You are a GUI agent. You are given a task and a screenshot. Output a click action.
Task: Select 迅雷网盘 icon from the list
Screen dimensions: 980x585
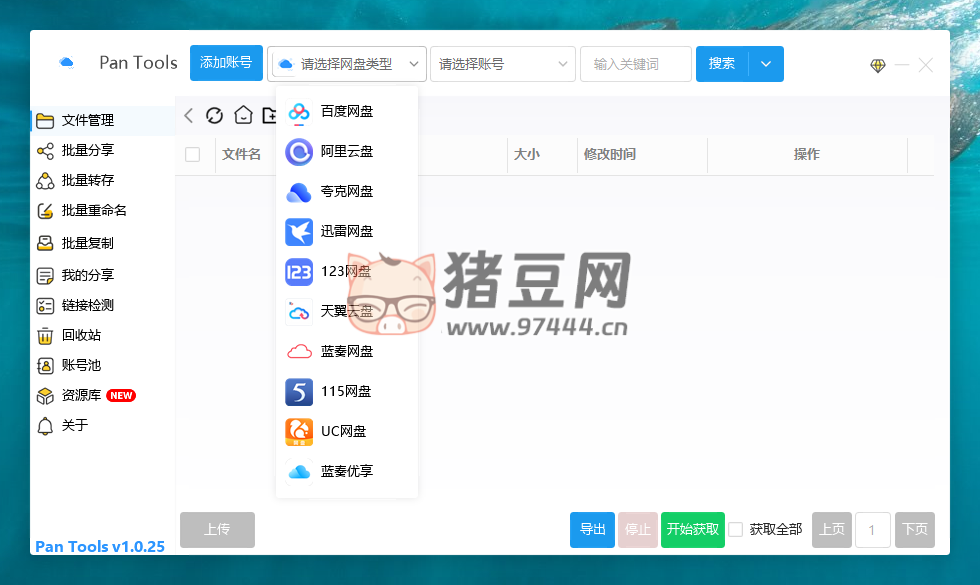pyautogui.click(x=299, y=232)
